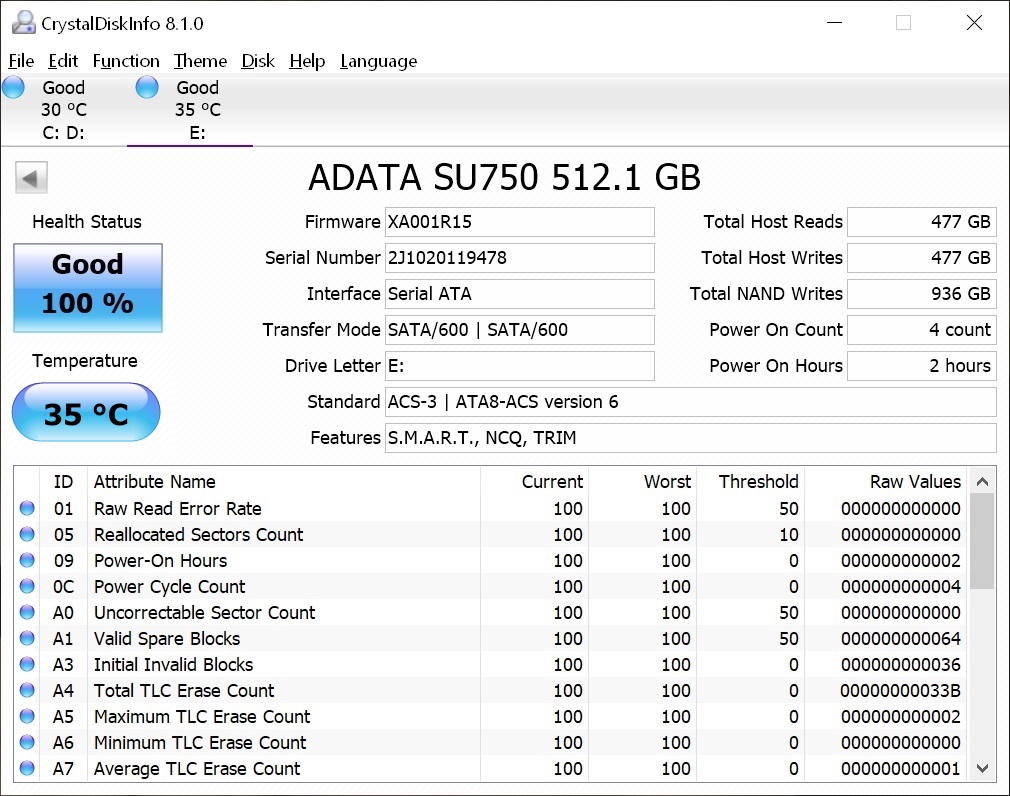The image size is (1010, 796).
Task: Click status orb next to Total TLC Erase Count
Action: 27,691
